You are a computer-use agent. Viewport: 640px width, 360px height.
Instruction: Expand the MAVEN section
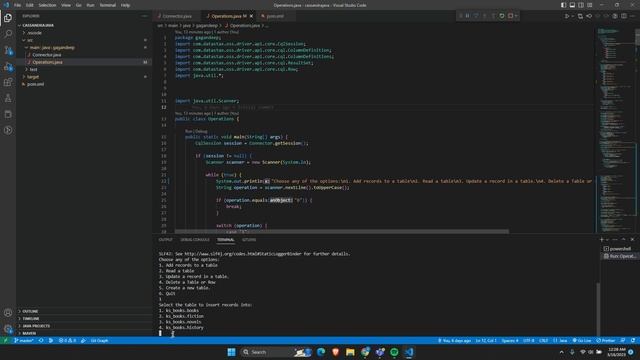tap(84, 333)
